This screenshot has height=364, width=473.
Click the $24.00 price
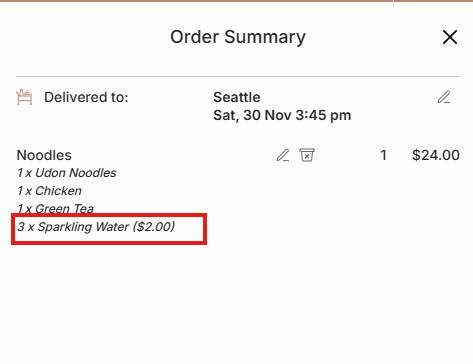pos(436,155)
